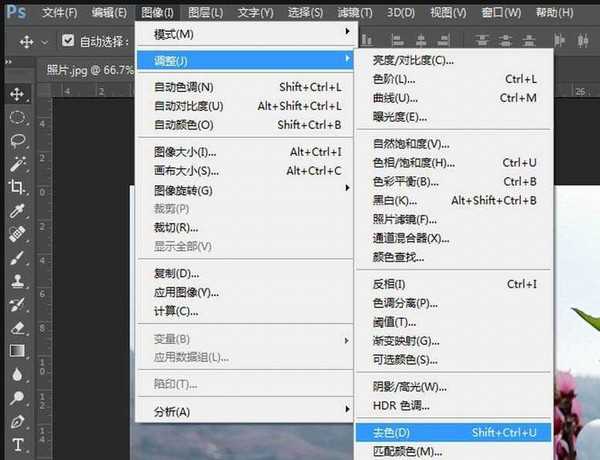The height and width of the screenshot is (460, 600).
Task: Open the move tool preset dropdown arrow
Action: 46,42
